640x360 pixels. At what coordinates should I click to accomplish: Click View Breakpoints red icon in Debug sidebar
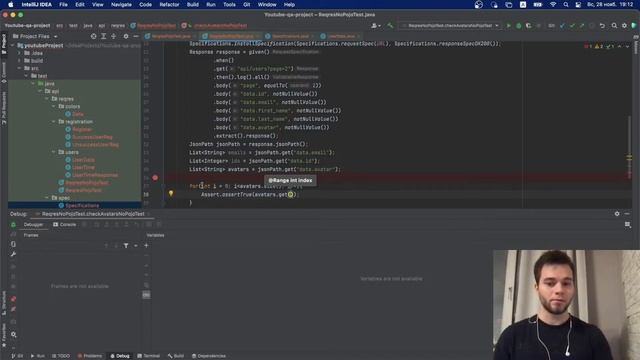coord(13,299)
